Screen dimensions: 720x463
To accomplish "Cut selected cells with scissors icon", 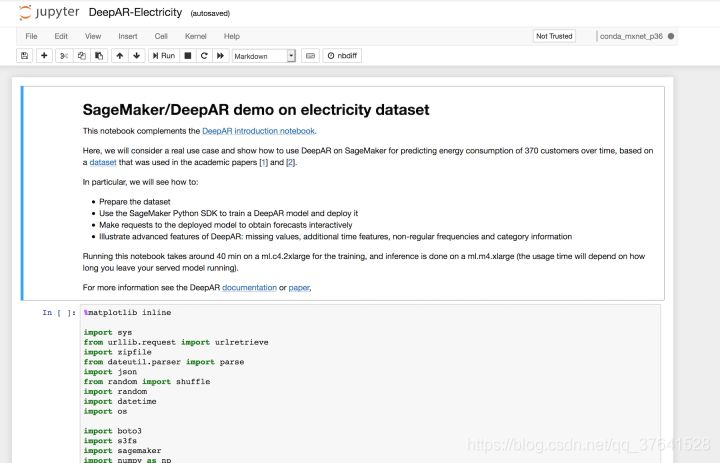I will pyautogui.click(x=64, y=56).
